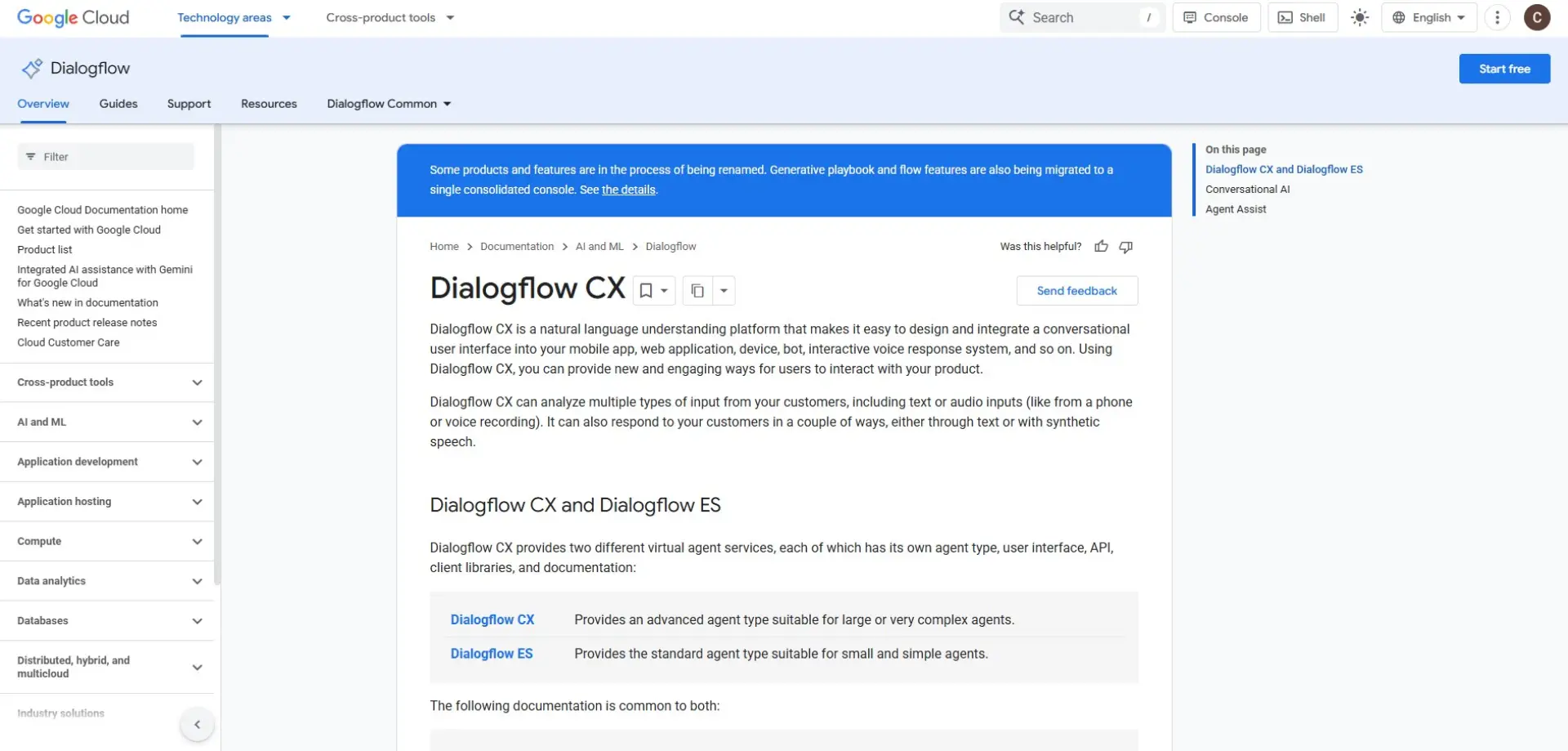Click the Dialogflow product title
The width and height of the screenshot is (1568, 751).
[90, 69]
